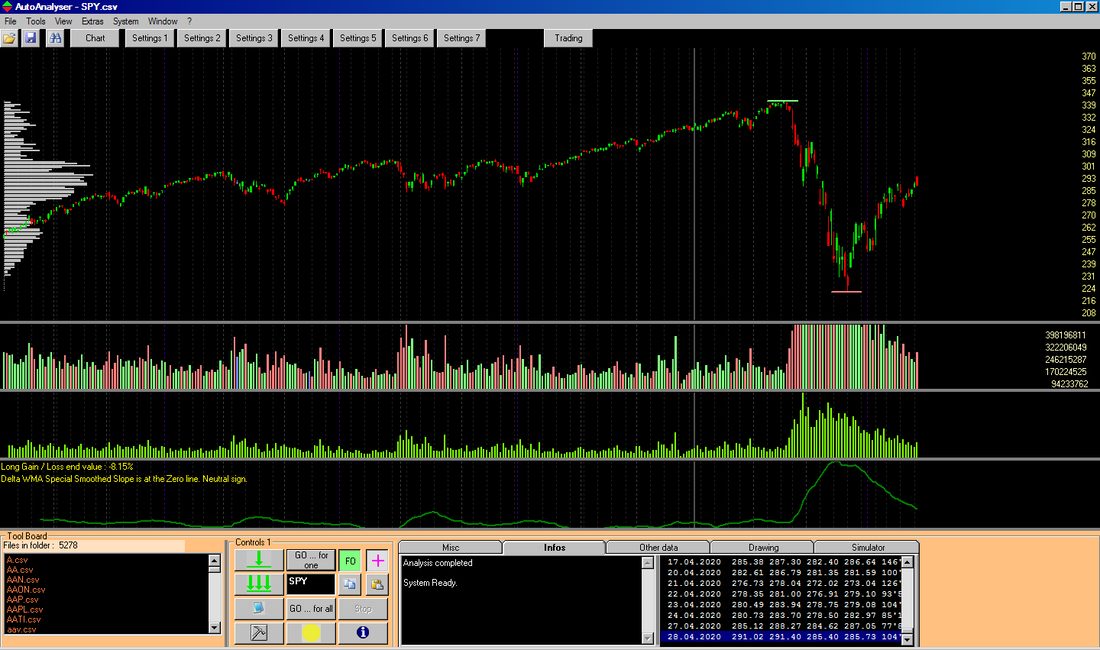Open the Extras menu

[x=92, y=21]
